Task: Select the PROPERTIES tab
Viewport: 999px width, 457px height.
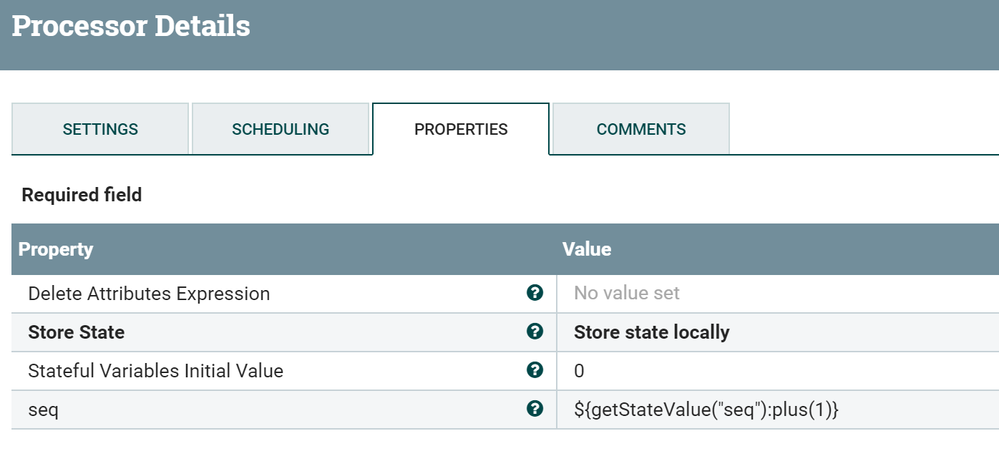Action: tap(461, 129)
